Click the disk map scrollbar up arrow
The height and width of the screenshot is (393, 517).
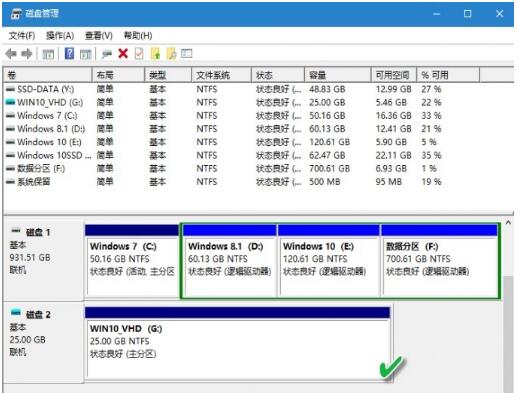[x=508, y=222]
